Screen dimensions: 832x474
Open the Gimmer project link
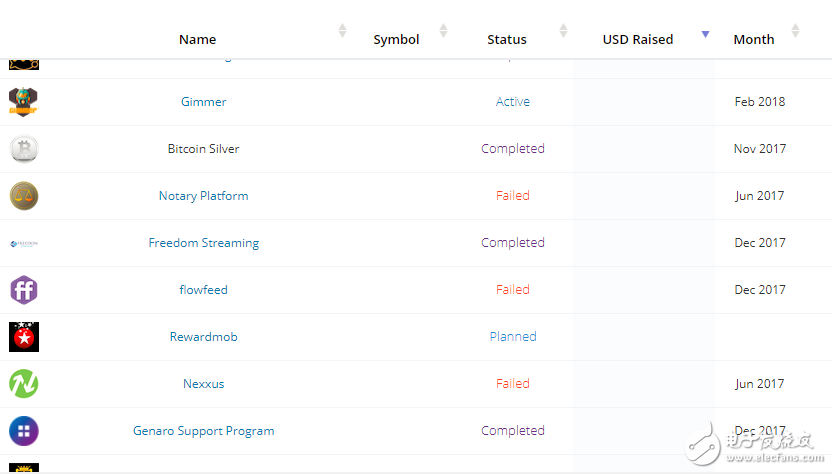pos(203,102)
